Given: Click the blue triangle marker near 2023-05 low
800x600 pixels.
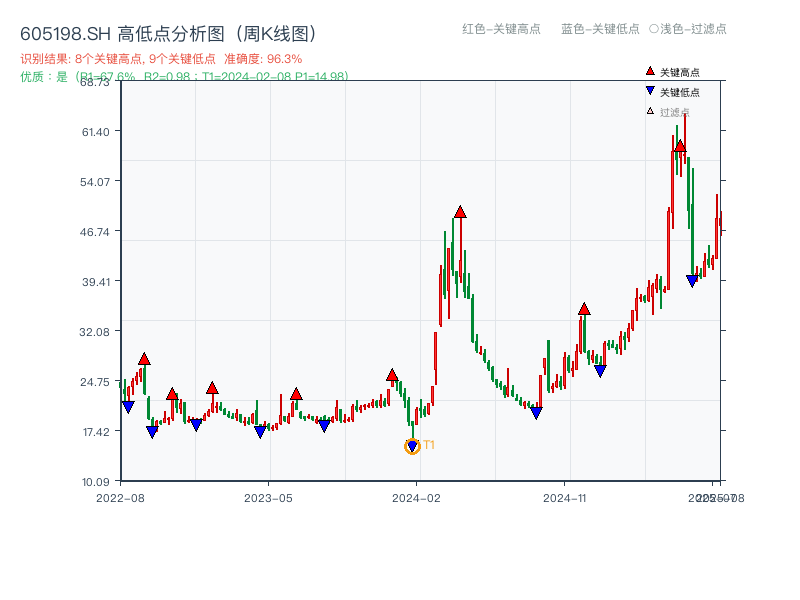Looking at the screenshot, I should point(260,432).
